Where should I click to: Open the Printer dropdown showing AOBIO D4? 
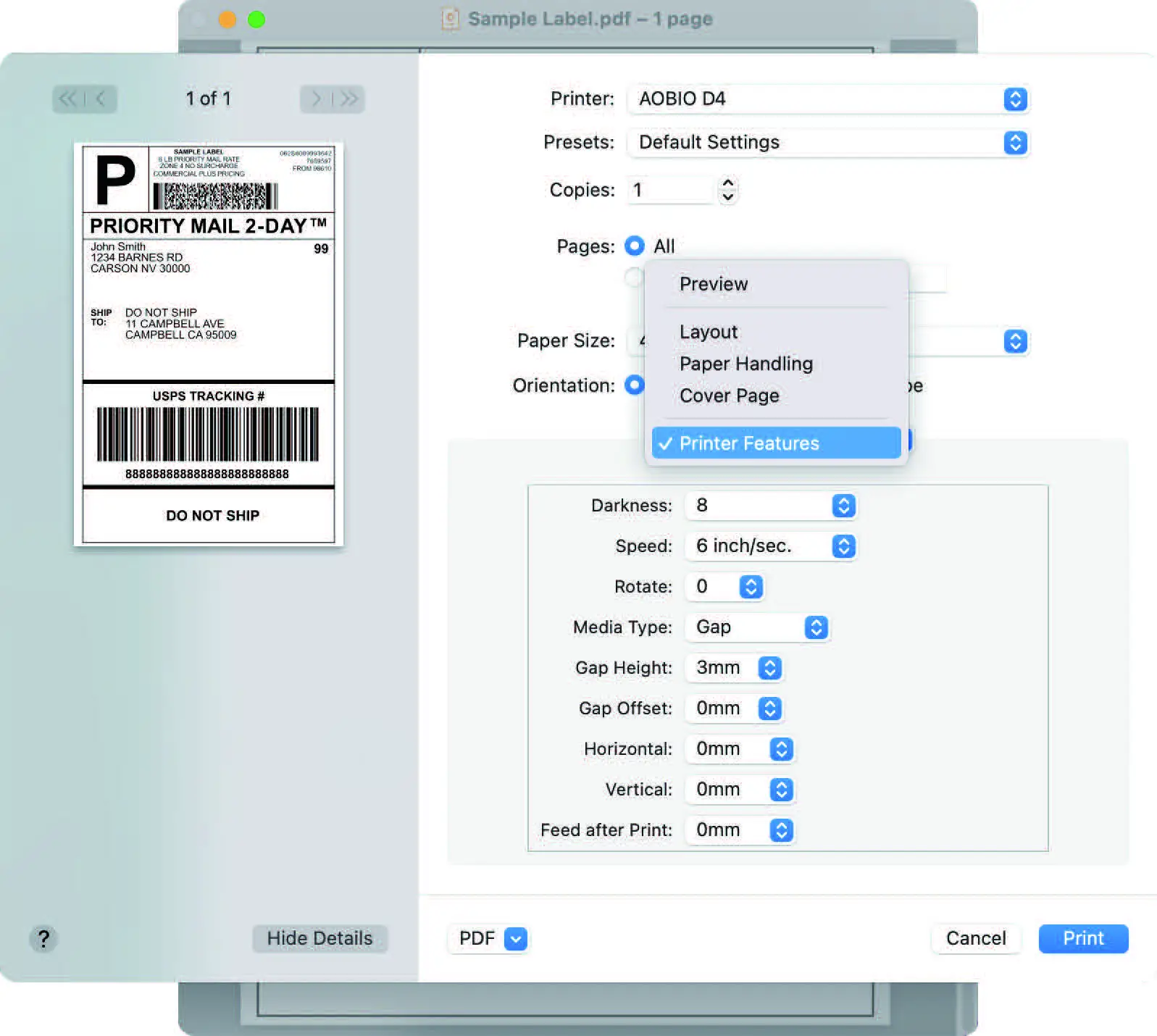click(828, 99)
